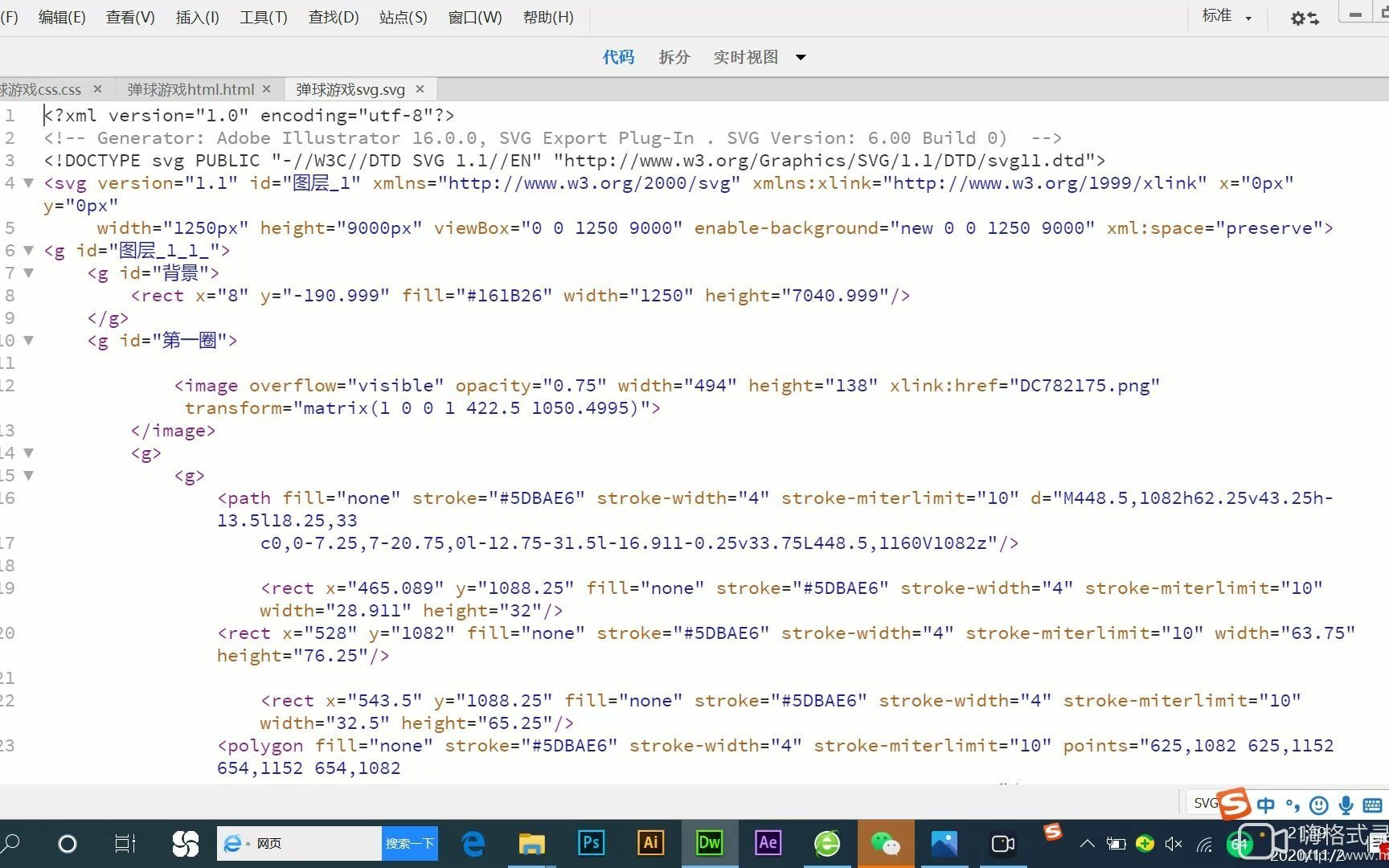Open Task View on the taskbar

pos(125,843)
